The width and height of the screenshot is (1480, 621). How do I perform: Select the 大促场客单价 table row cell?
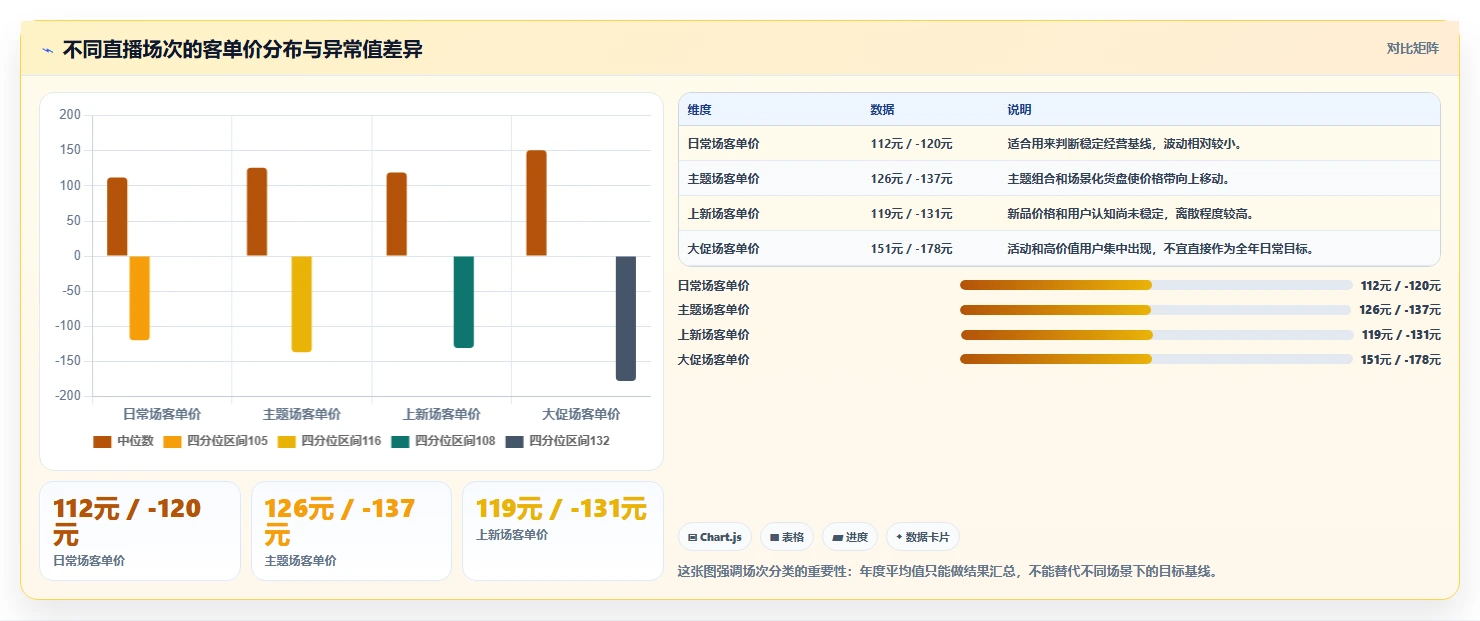pyautogui.click(x=724, y=249)
